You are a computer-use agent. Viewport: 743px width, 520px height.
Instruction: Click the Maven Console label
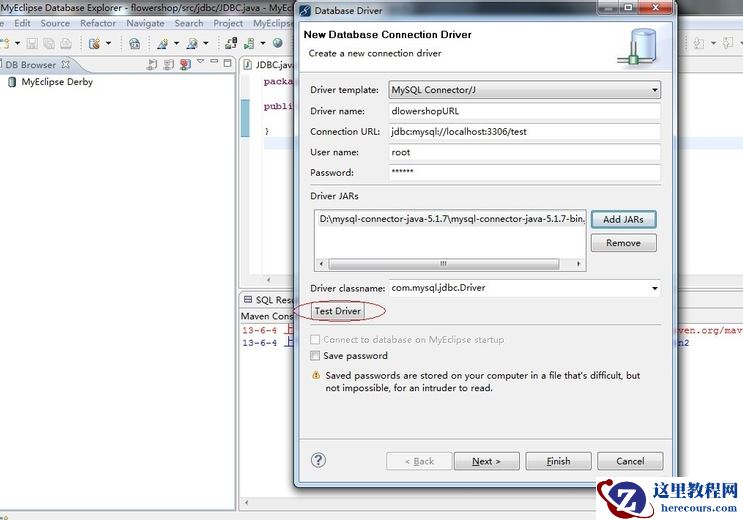tap(267, 316)
